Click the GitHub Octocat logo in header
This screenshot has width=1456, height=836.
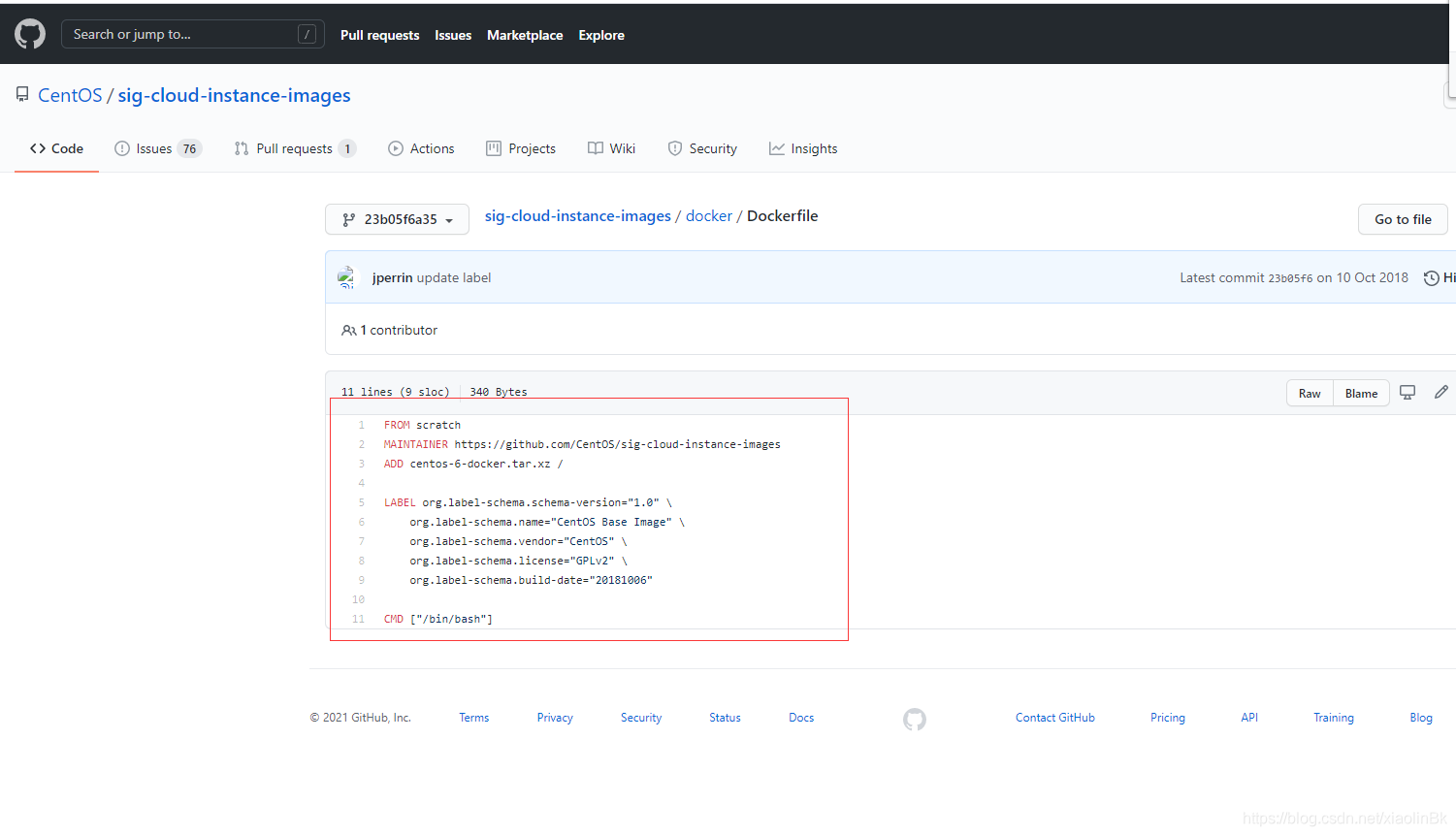[x=30, y=34]
